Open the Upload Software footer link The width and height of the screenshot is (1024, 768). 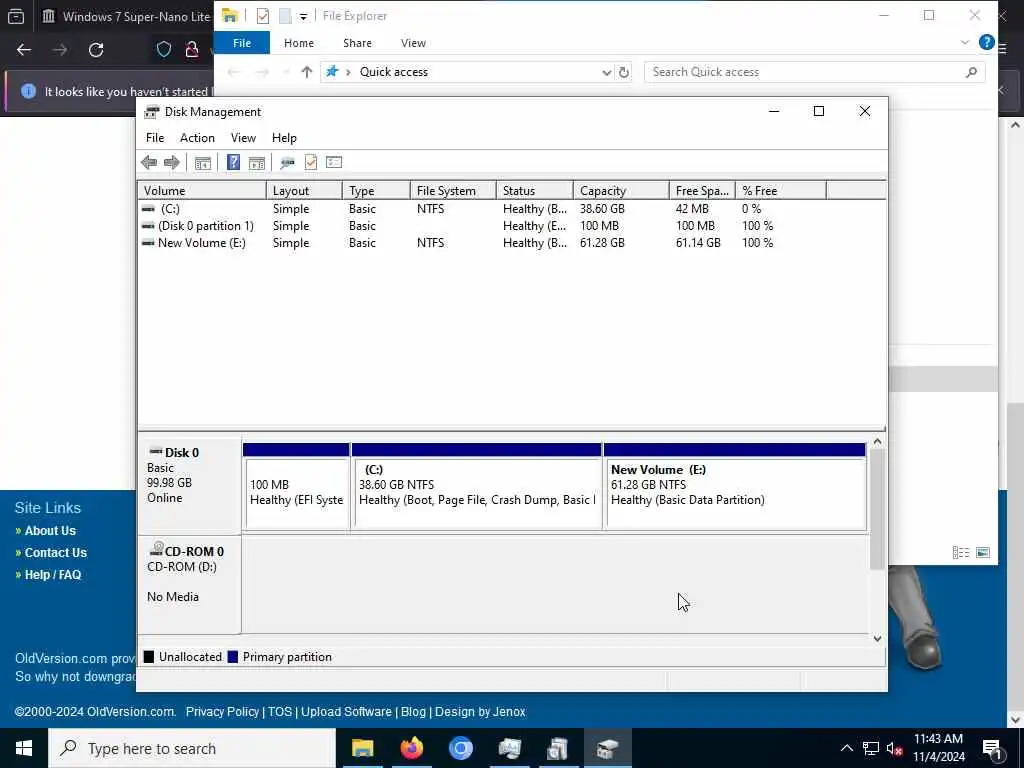pyautogui.click(x=346, y=712)
